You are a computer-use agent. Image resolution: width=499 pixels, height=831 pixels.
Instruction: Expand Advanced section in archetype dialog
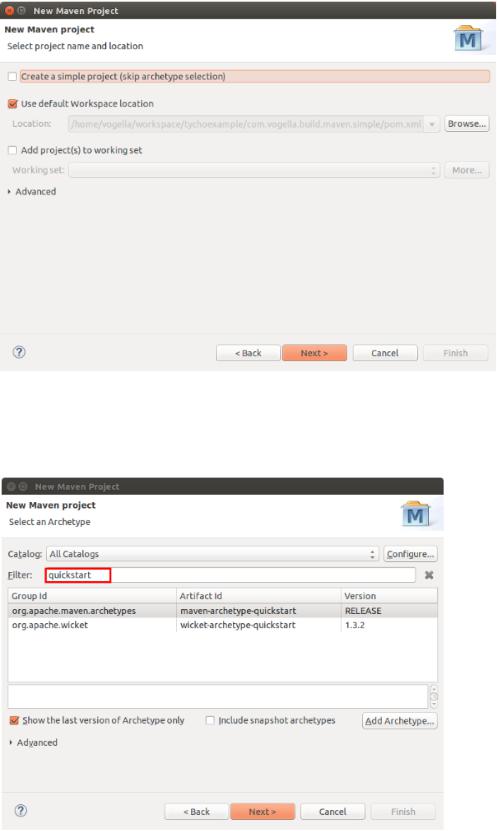point(33,743)
